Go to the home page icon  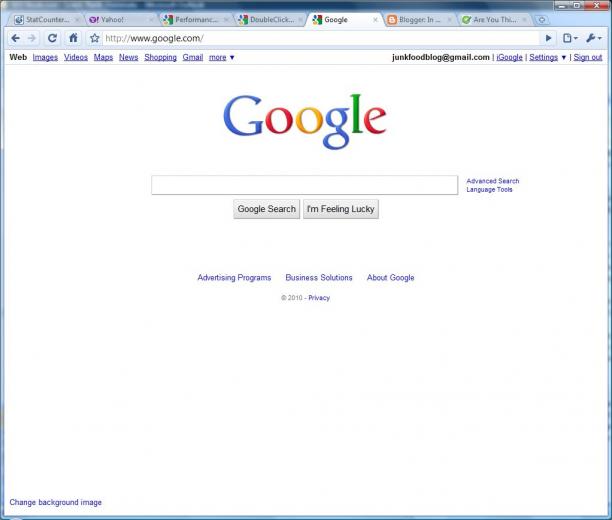click(73, 38)
